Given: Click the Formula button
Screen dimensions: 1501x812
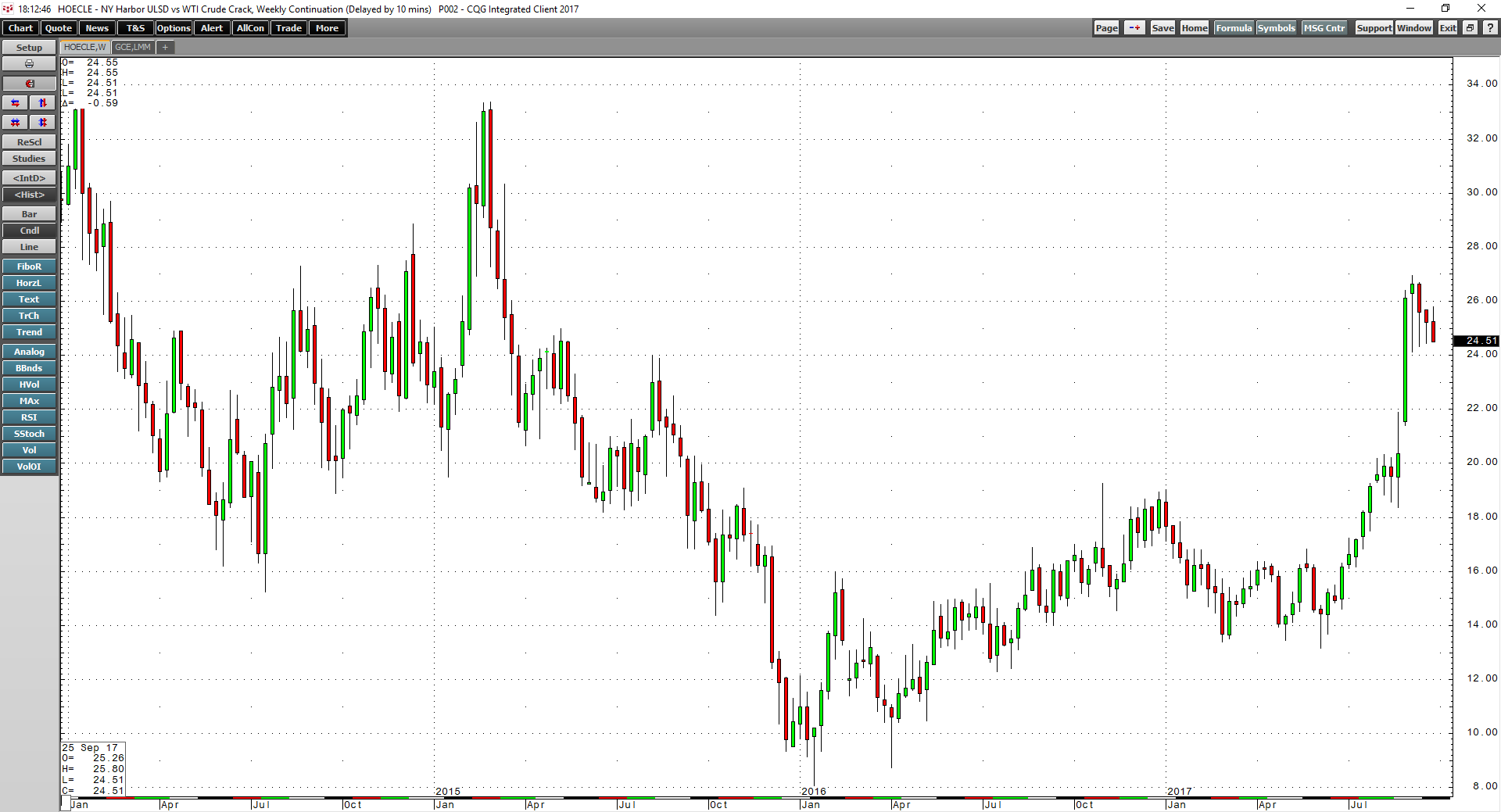Looking at the screenshot, I should point(1234,28).
